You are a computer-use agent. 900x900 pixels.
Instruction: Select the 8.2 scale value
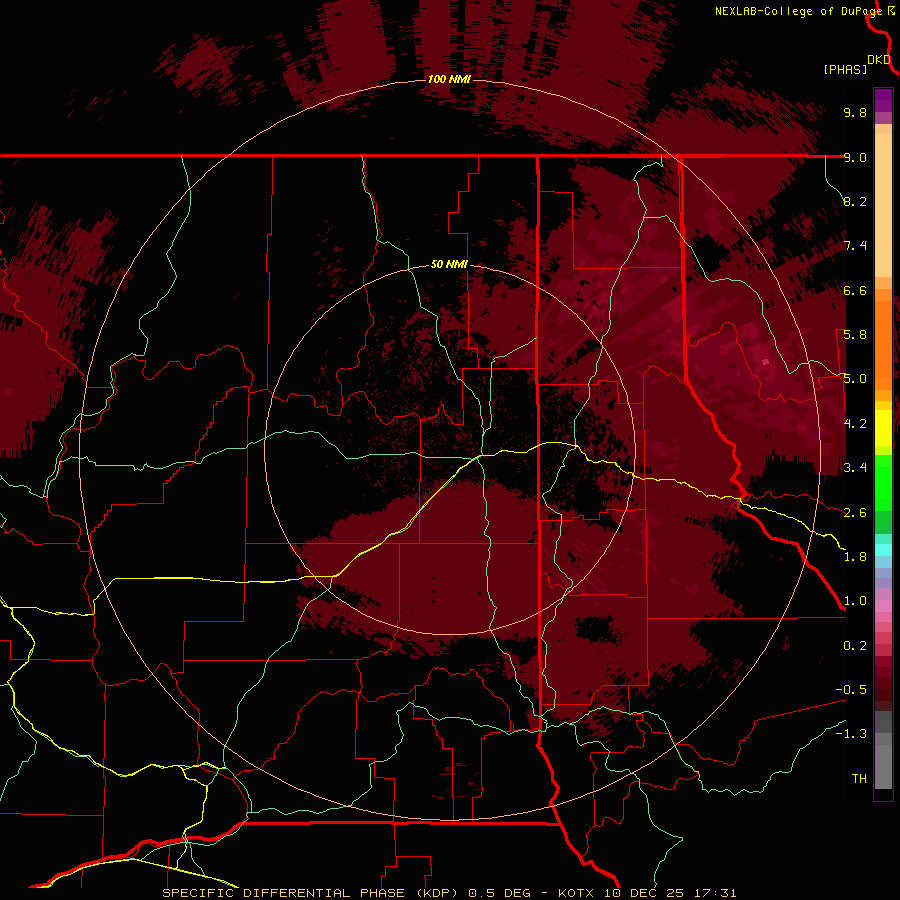pos(855,201)
